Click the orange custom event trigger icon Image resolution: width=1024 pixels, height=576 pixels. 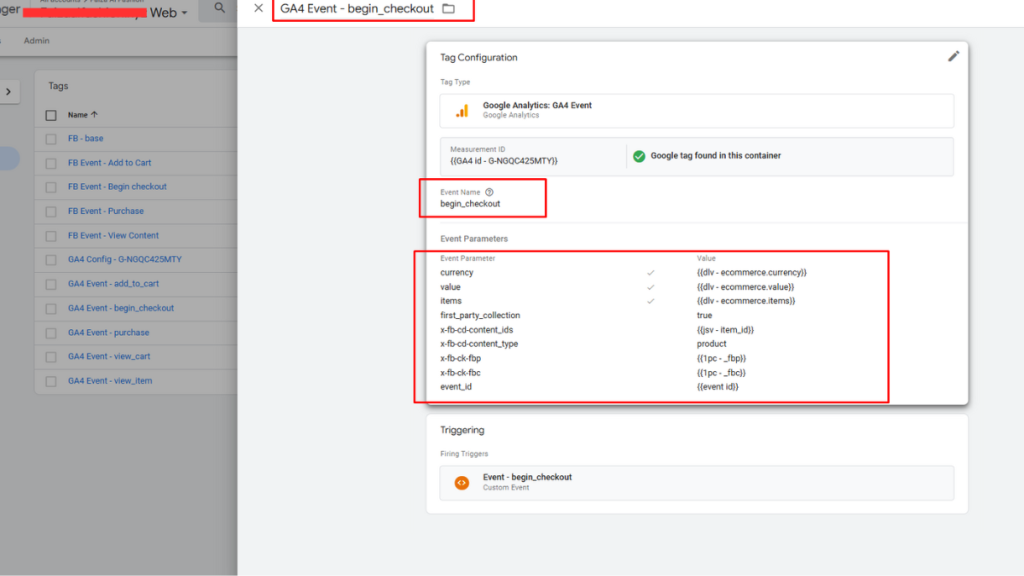462,483
